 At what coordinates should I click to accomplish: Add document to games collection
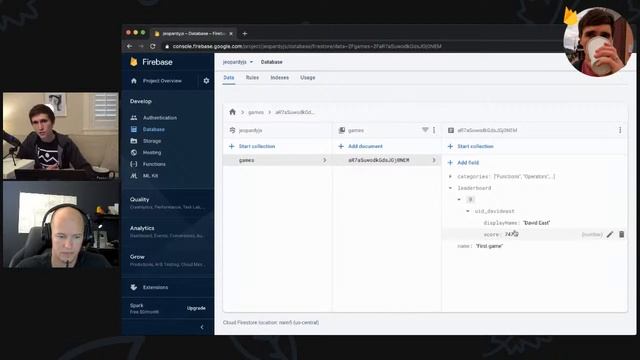click(360, 146)
